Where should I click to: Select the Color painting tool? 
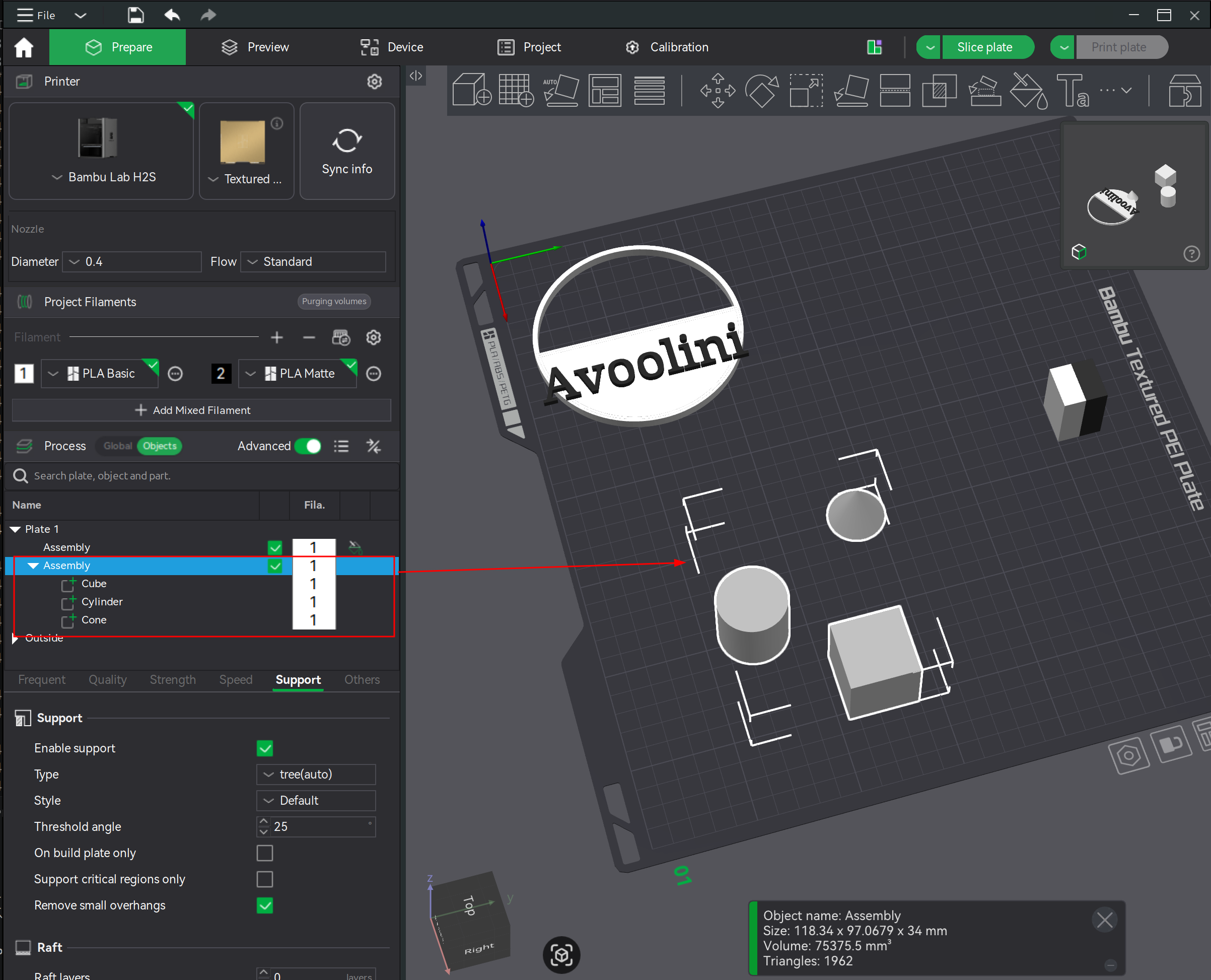(x=1028, y=90)
